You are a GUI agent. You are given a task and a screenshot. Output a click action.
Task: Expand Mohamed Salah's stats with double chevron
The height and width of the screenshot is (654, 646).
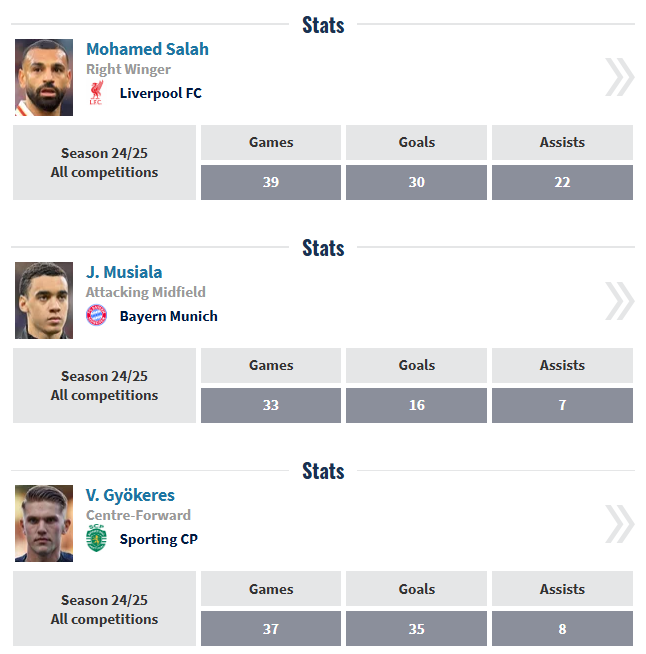pyautogui.click(x=619, y=77)
